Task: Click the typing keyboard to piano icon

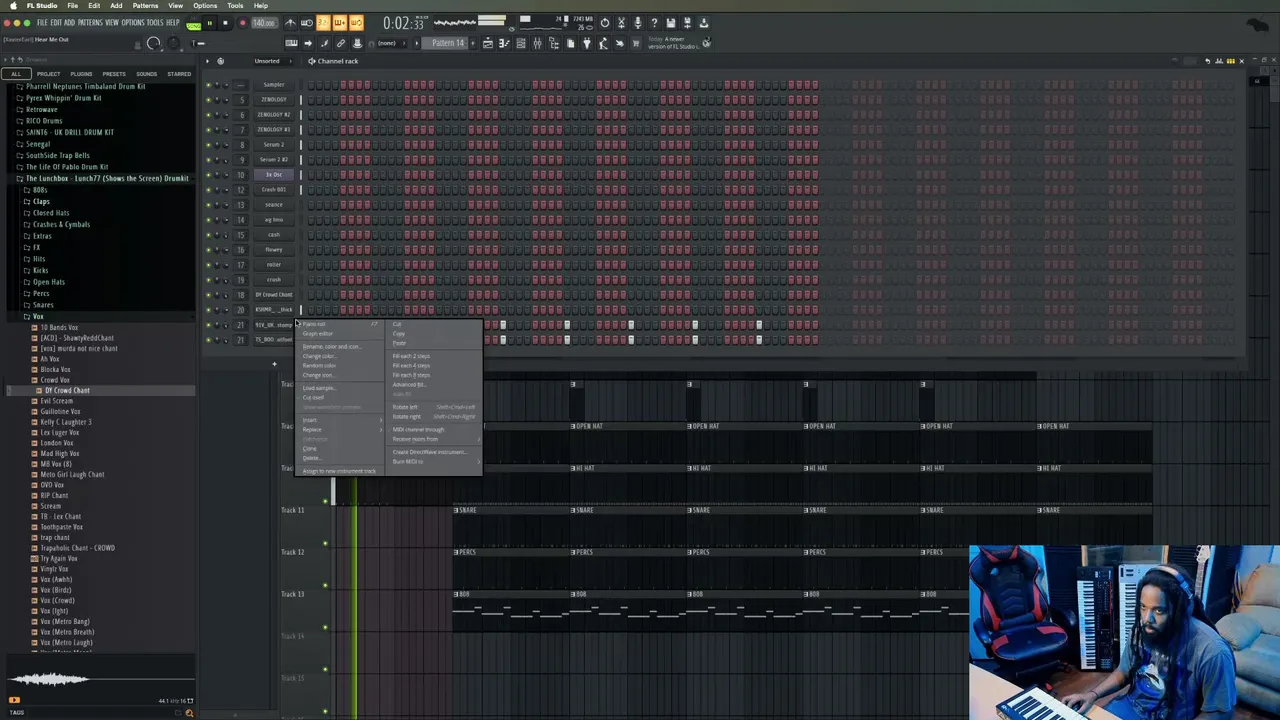Action: [291, 43]
